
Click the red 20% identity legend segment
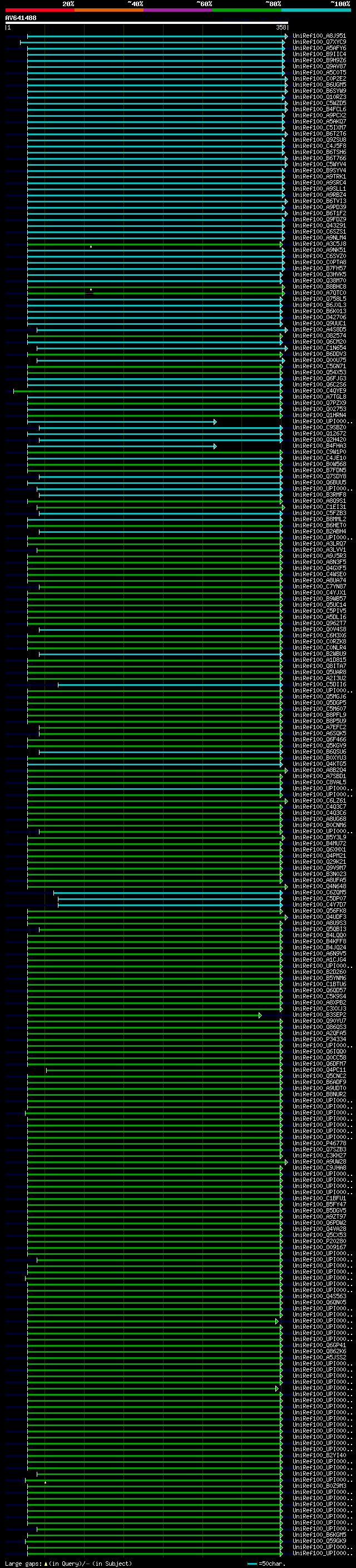click(x=40, y=10)
